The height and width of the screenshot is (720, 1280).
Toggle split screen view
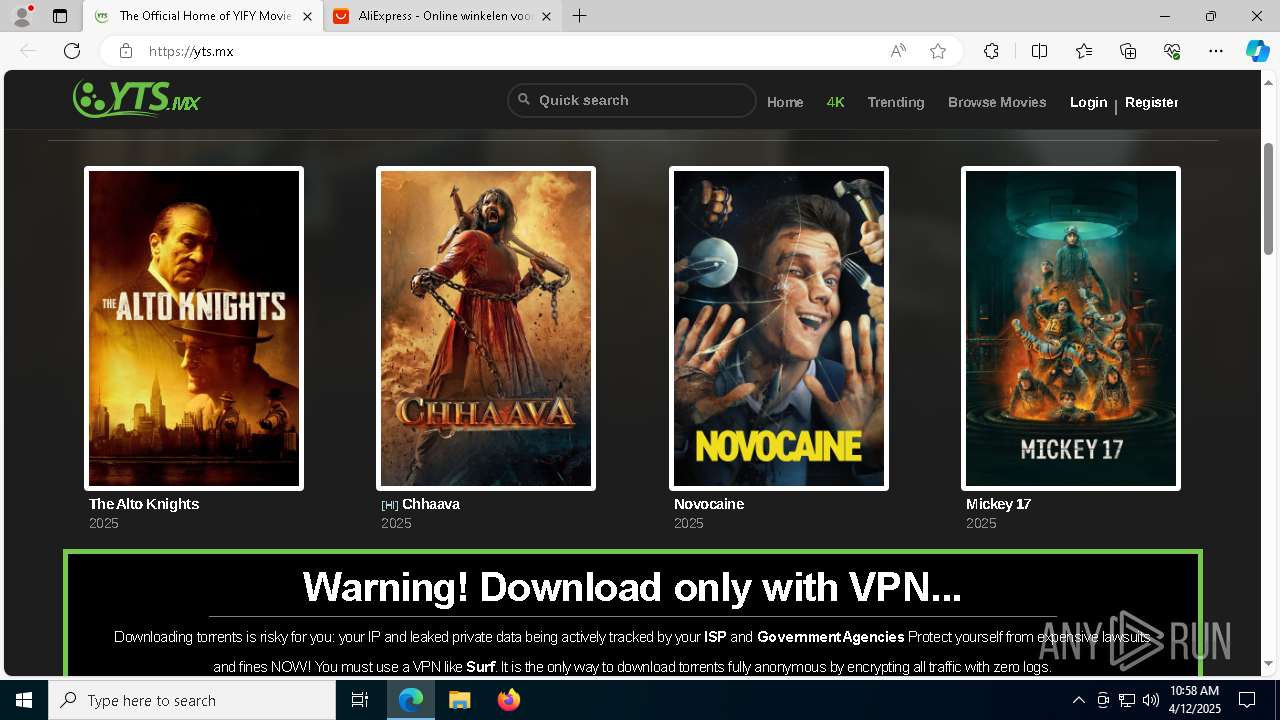1039,51
